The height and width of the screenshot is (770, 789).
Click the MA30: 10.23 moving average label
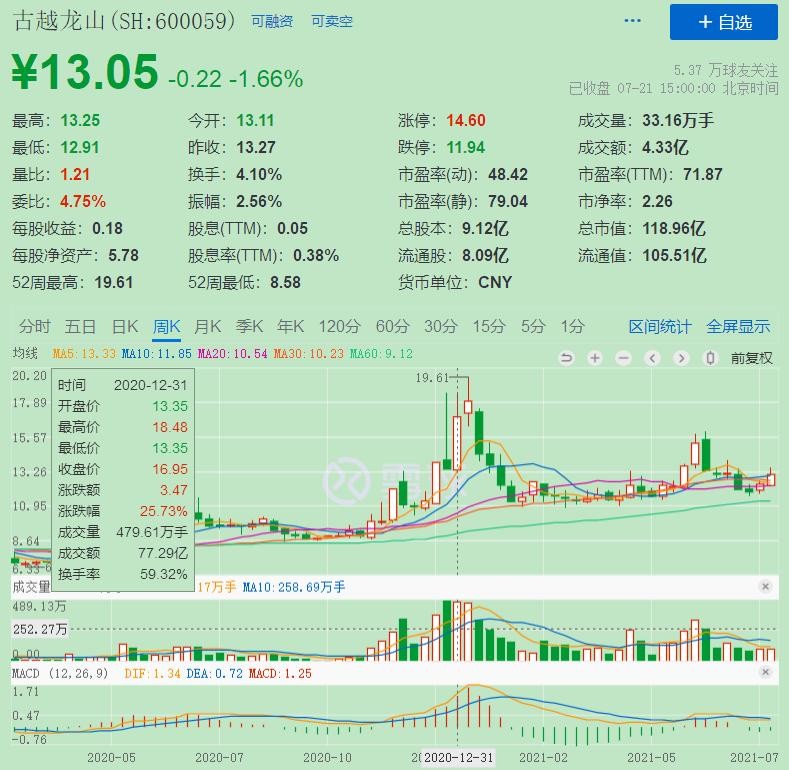(308, 354)
